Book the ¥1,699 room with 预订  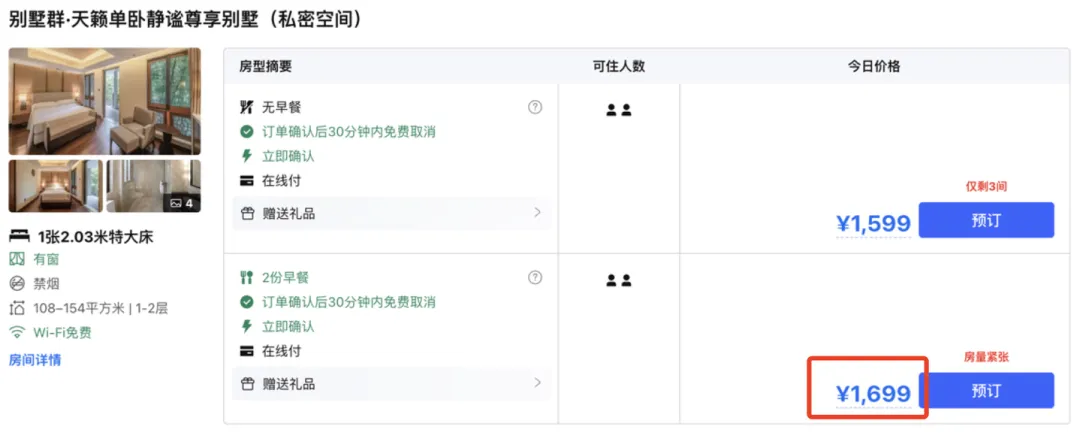click(x=986, y=390)
